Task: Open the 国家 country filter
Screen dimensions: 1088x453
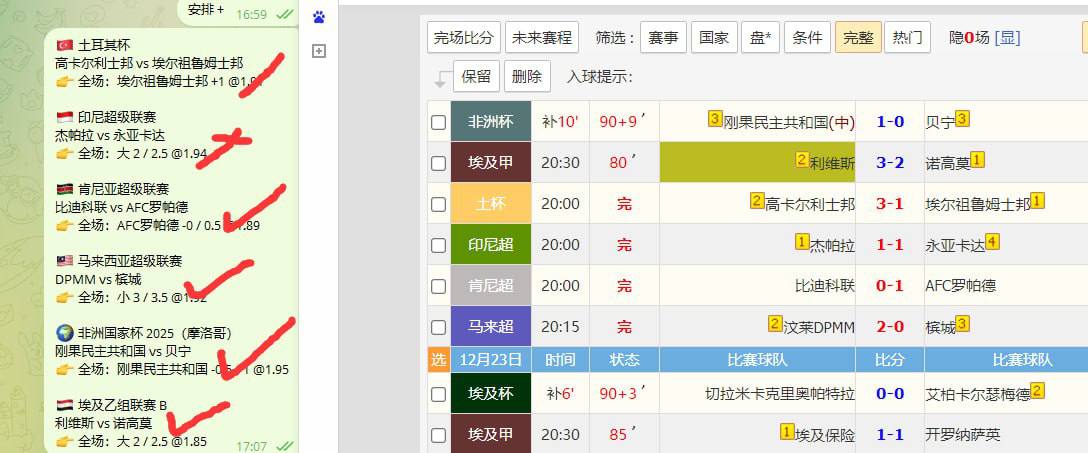Action: (713, 38)
